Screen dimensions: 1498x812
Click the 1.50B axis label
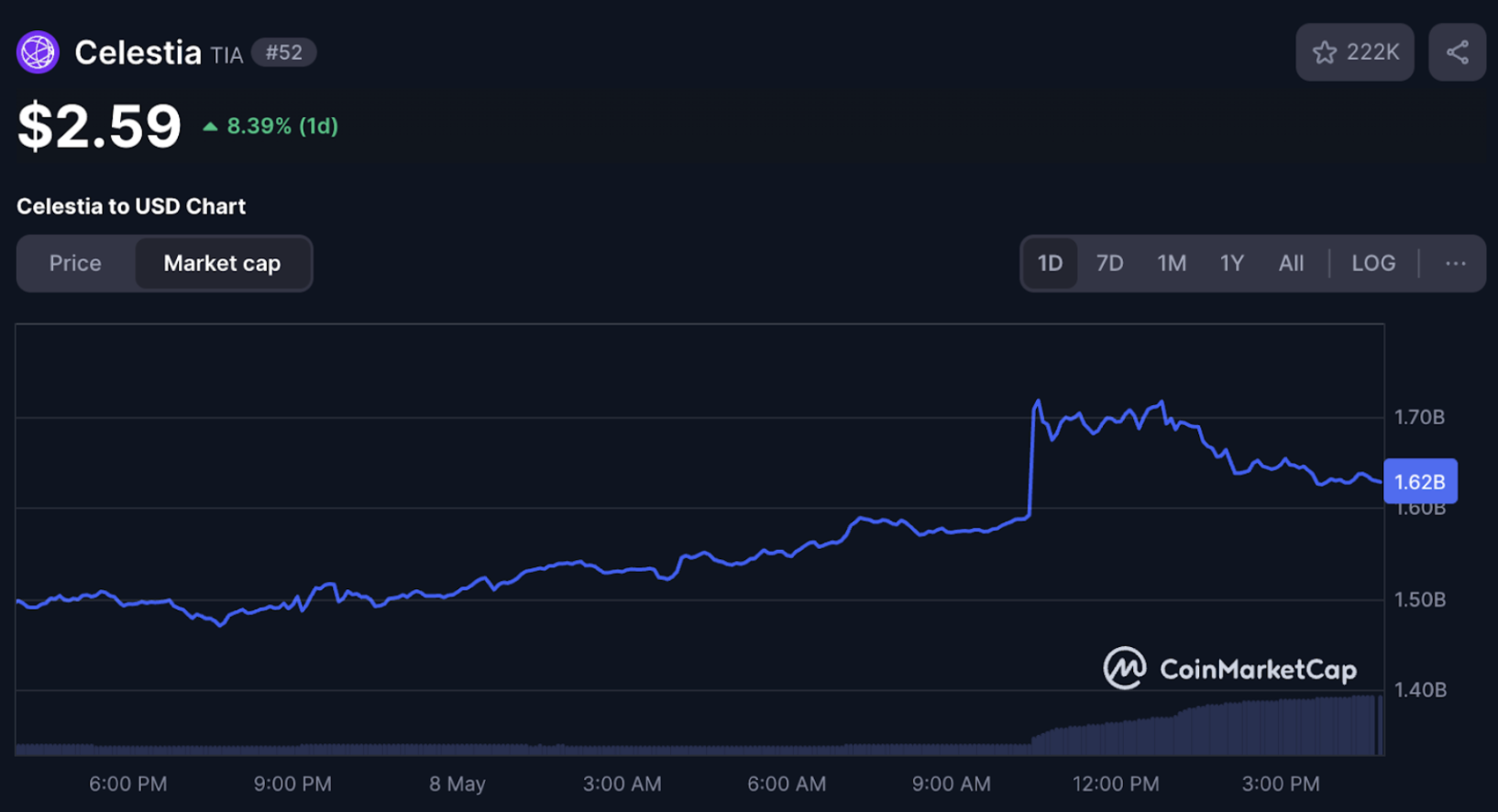[1420, 600]
